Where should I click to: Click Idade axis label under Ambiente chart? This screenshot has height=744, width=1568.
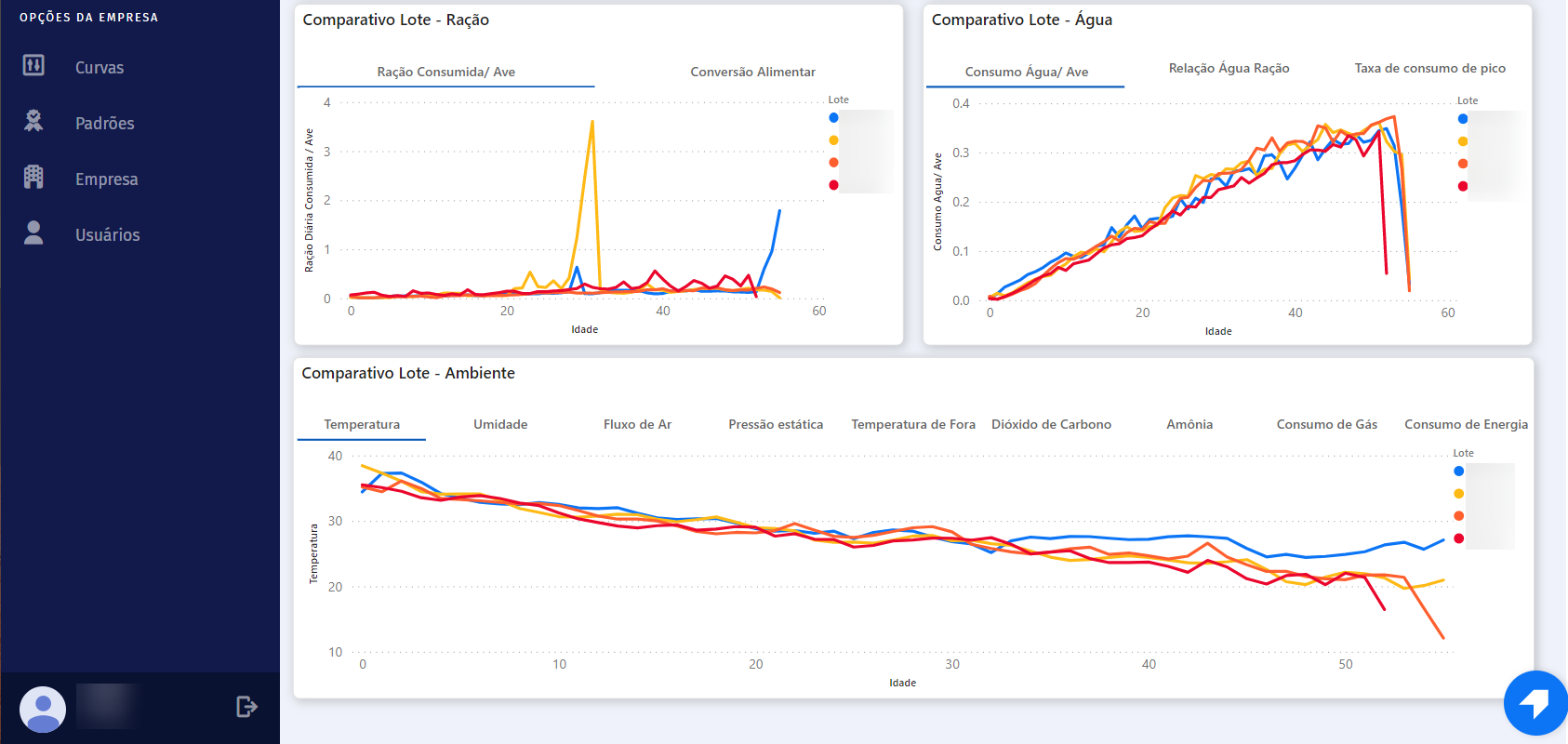pos(903,683)
